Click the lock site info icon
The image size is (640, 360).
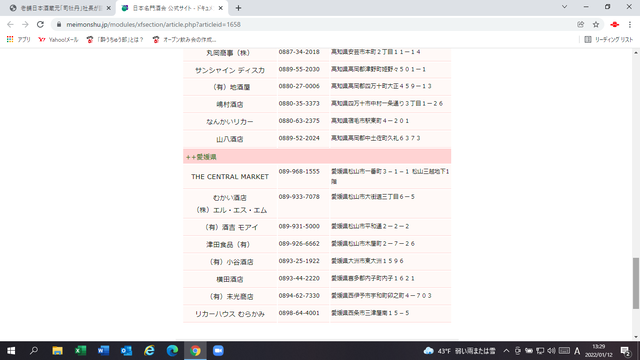[x=59, y=24]
